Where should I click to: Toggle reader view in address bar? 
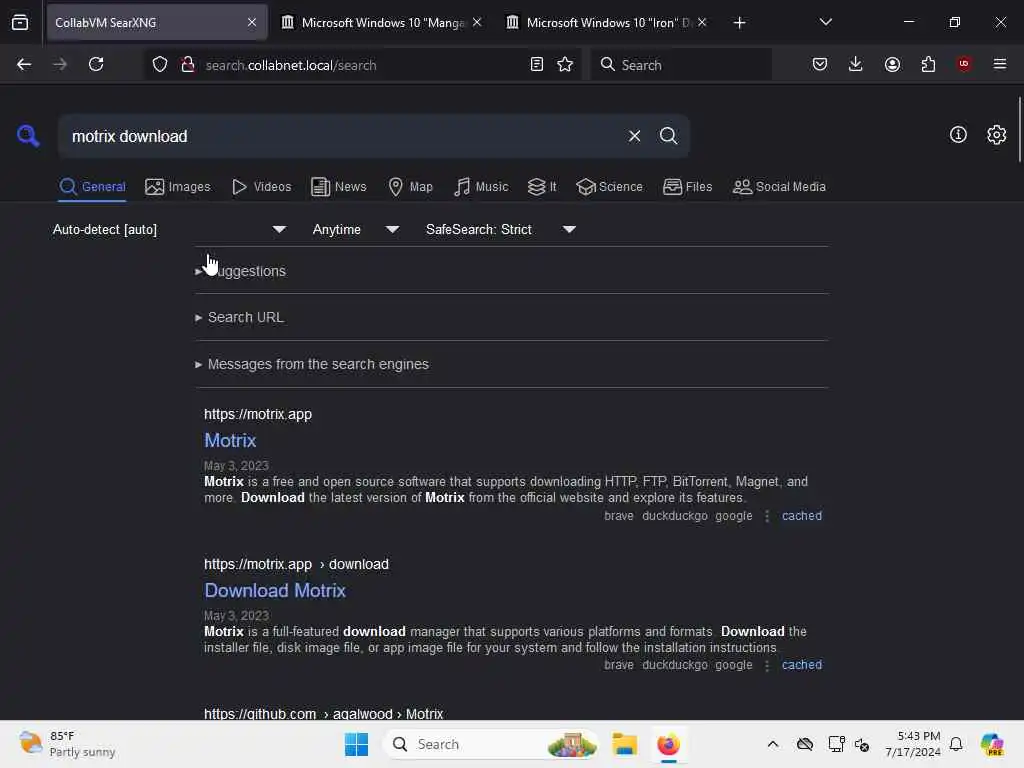(537, 65)
